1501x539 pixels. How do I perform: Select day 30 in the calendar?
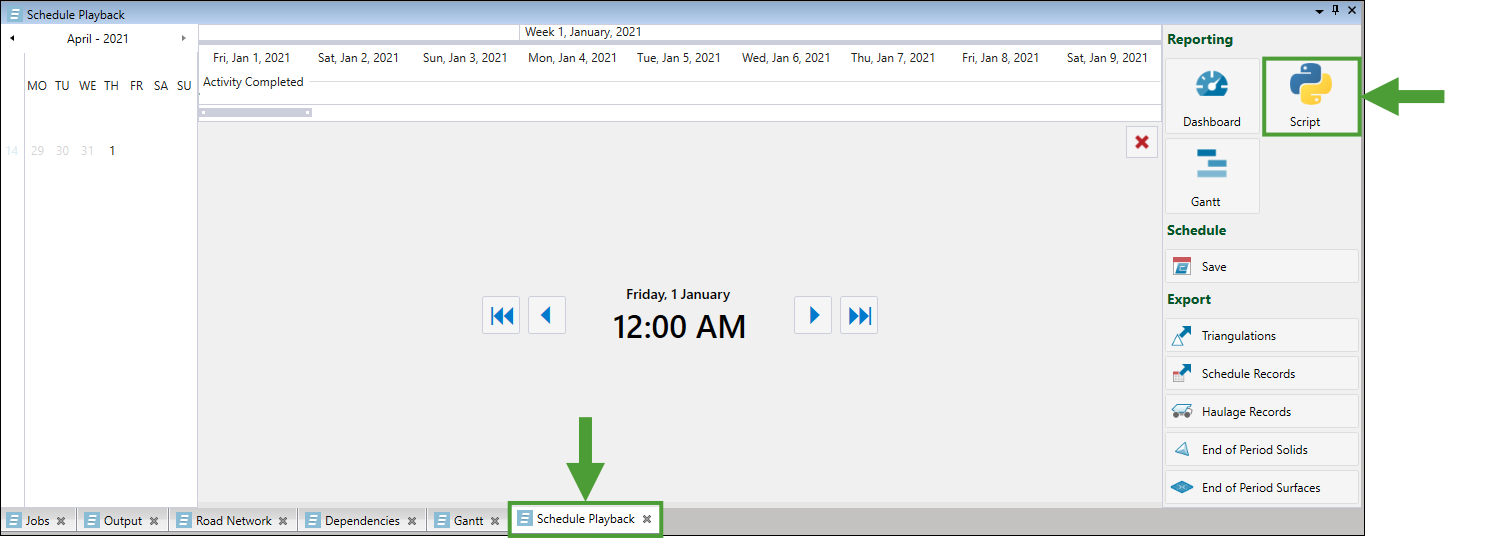[x=62, y=151]
